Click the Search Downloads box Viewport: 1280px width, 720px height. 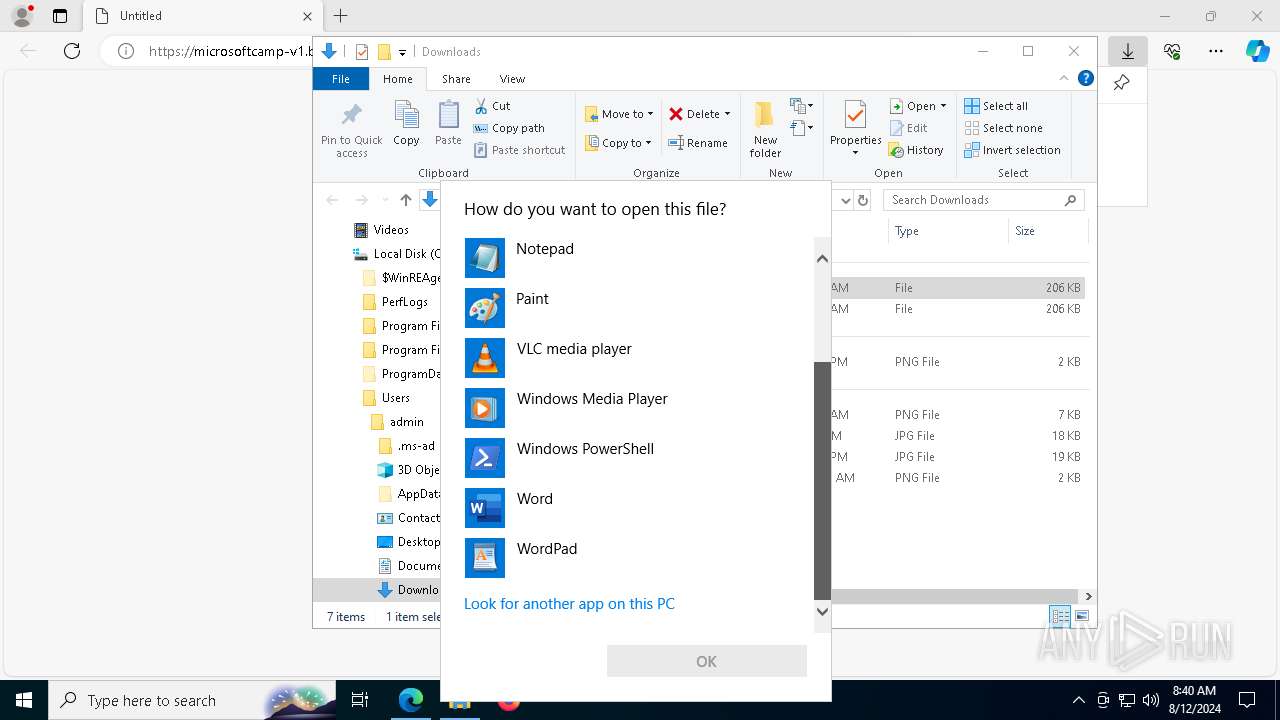985,200
